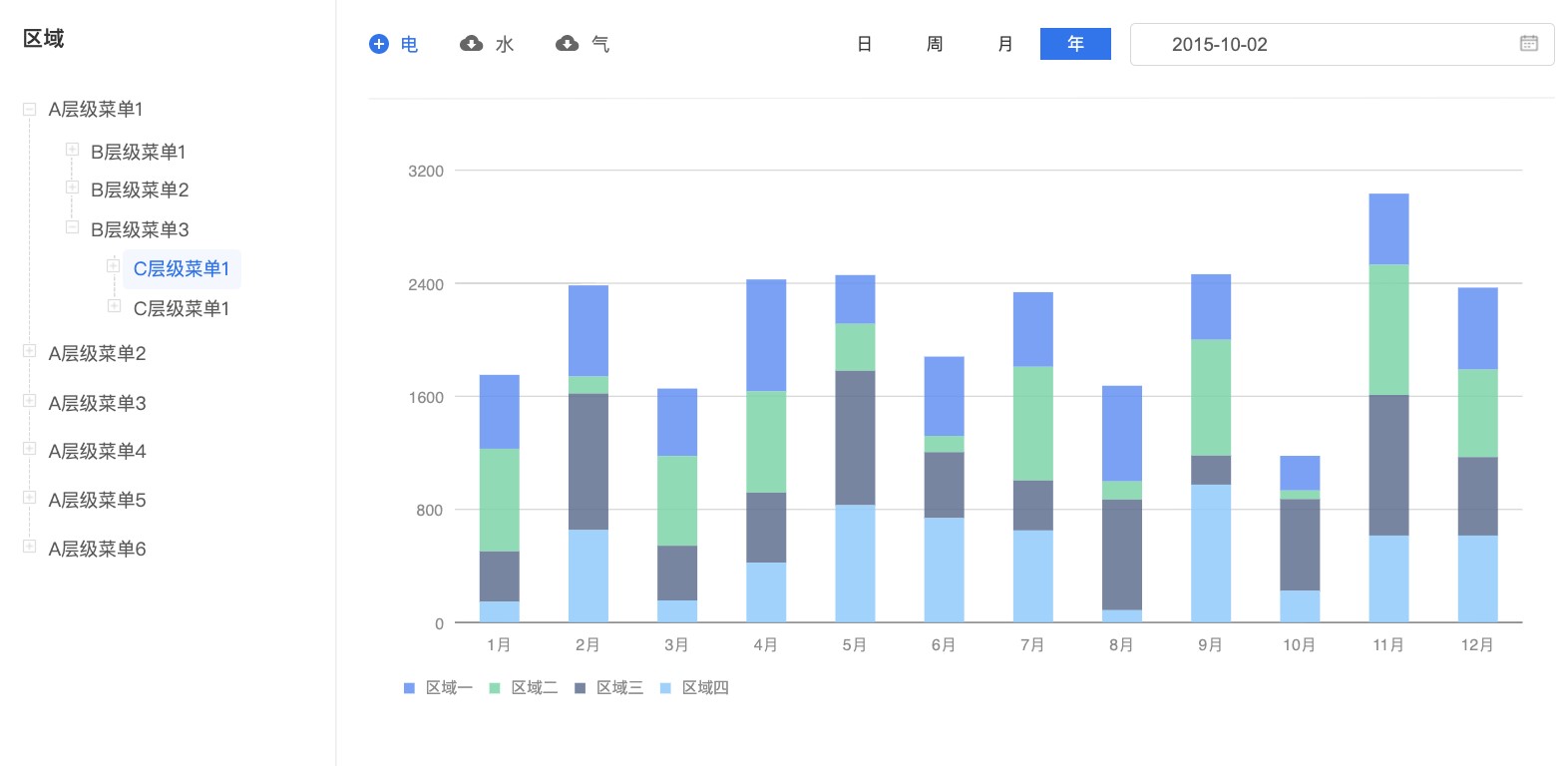Image resolution: width=1568 pixels, height=766 pixels.
Task: Switch to the 周 view tab
Action: pyautogui.click(x=935, y=44)
